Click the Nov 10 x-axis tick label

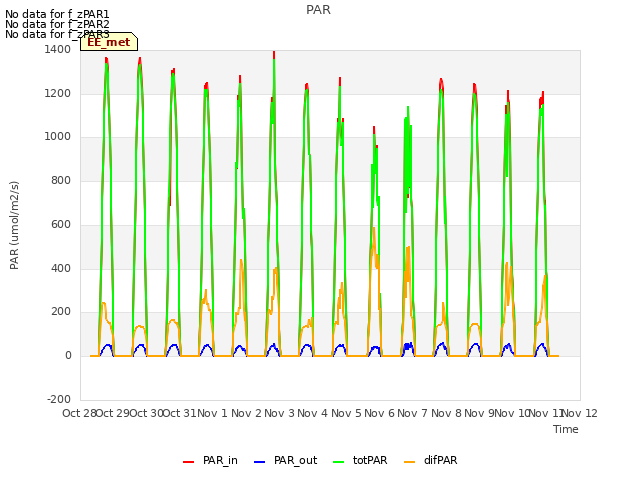click(x=513, y=413)
